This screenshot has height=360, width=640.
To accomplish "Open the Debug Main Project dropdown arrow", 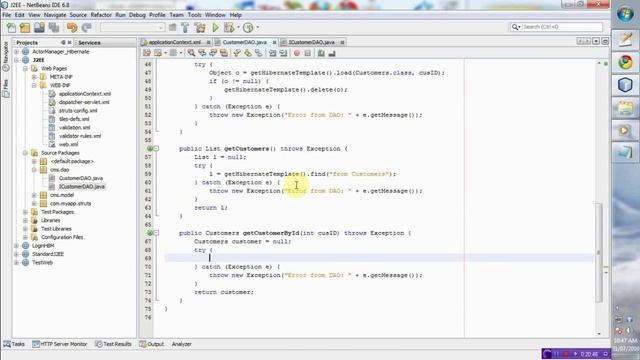I will [238, 27].
